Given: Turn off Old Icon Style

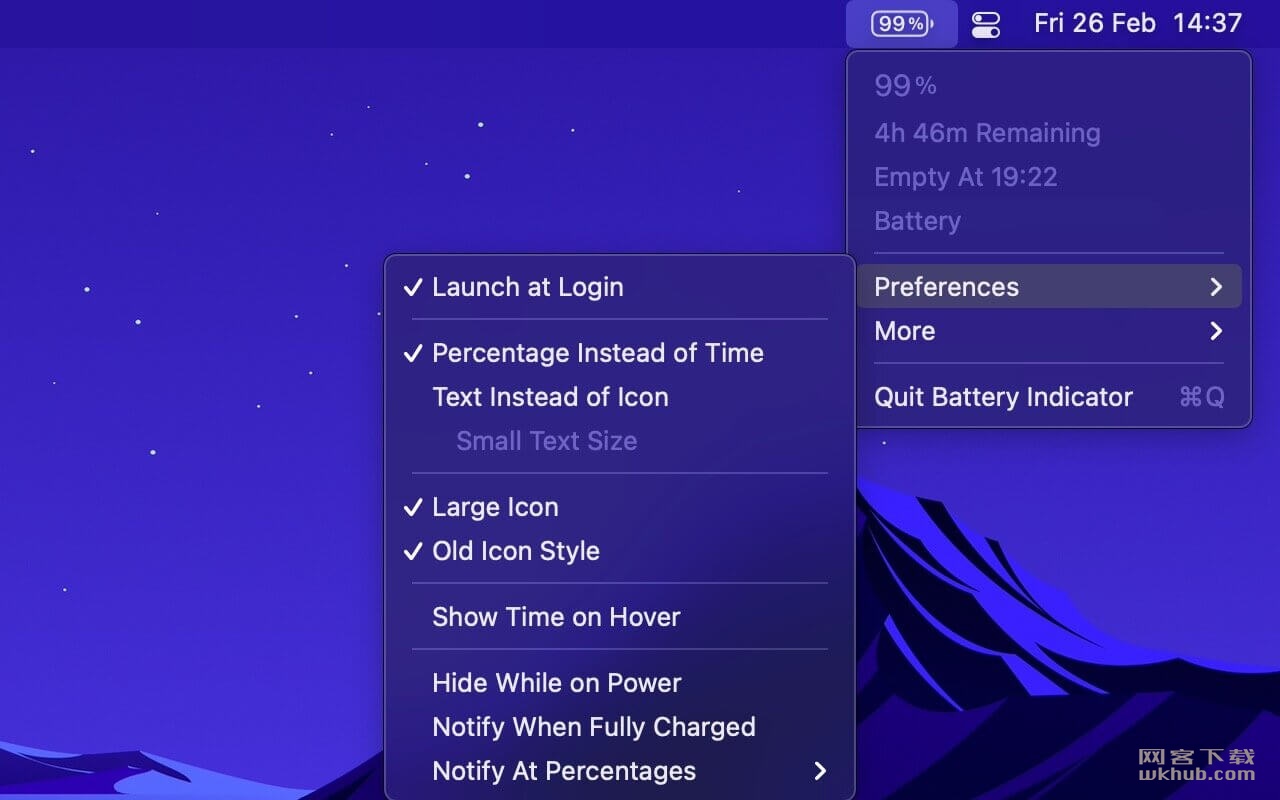Looking at the screenshot, I should point(619,551).
